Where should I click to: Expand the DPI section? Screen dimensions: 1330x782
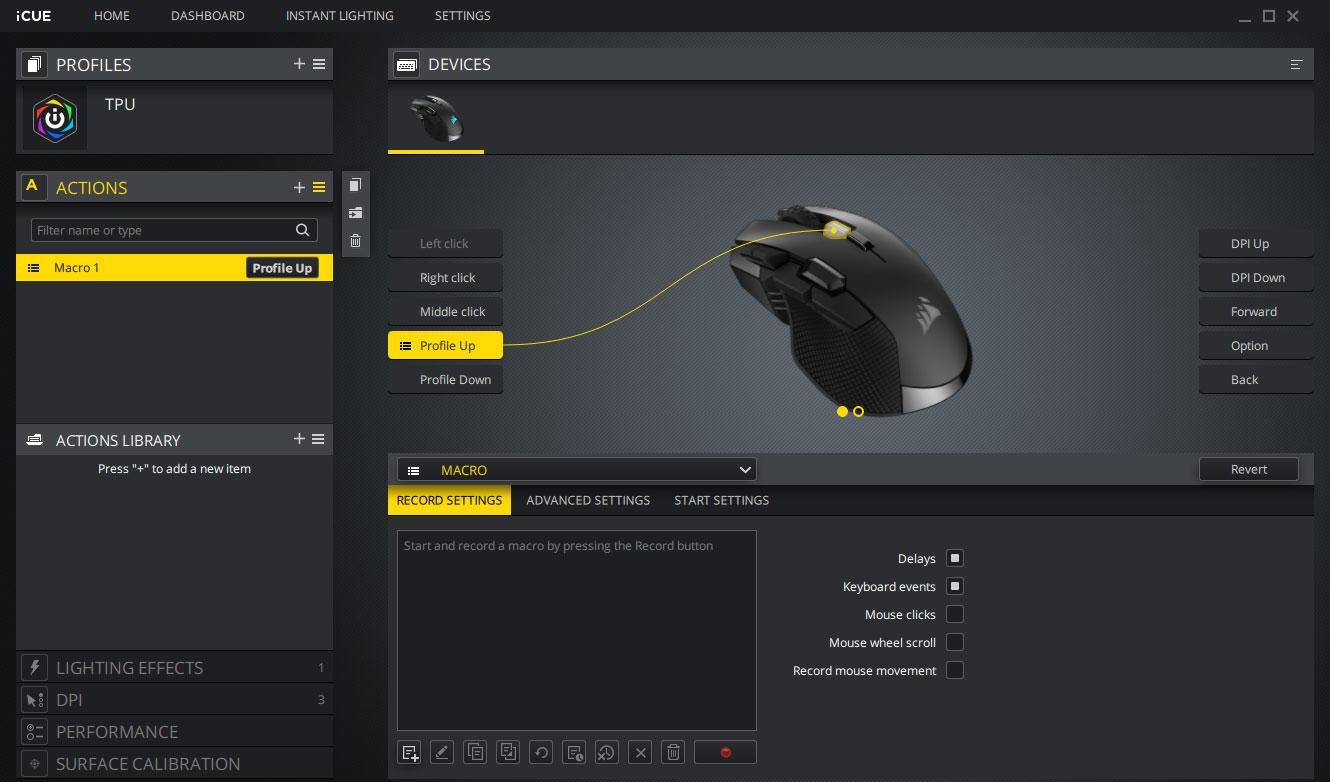175,700
